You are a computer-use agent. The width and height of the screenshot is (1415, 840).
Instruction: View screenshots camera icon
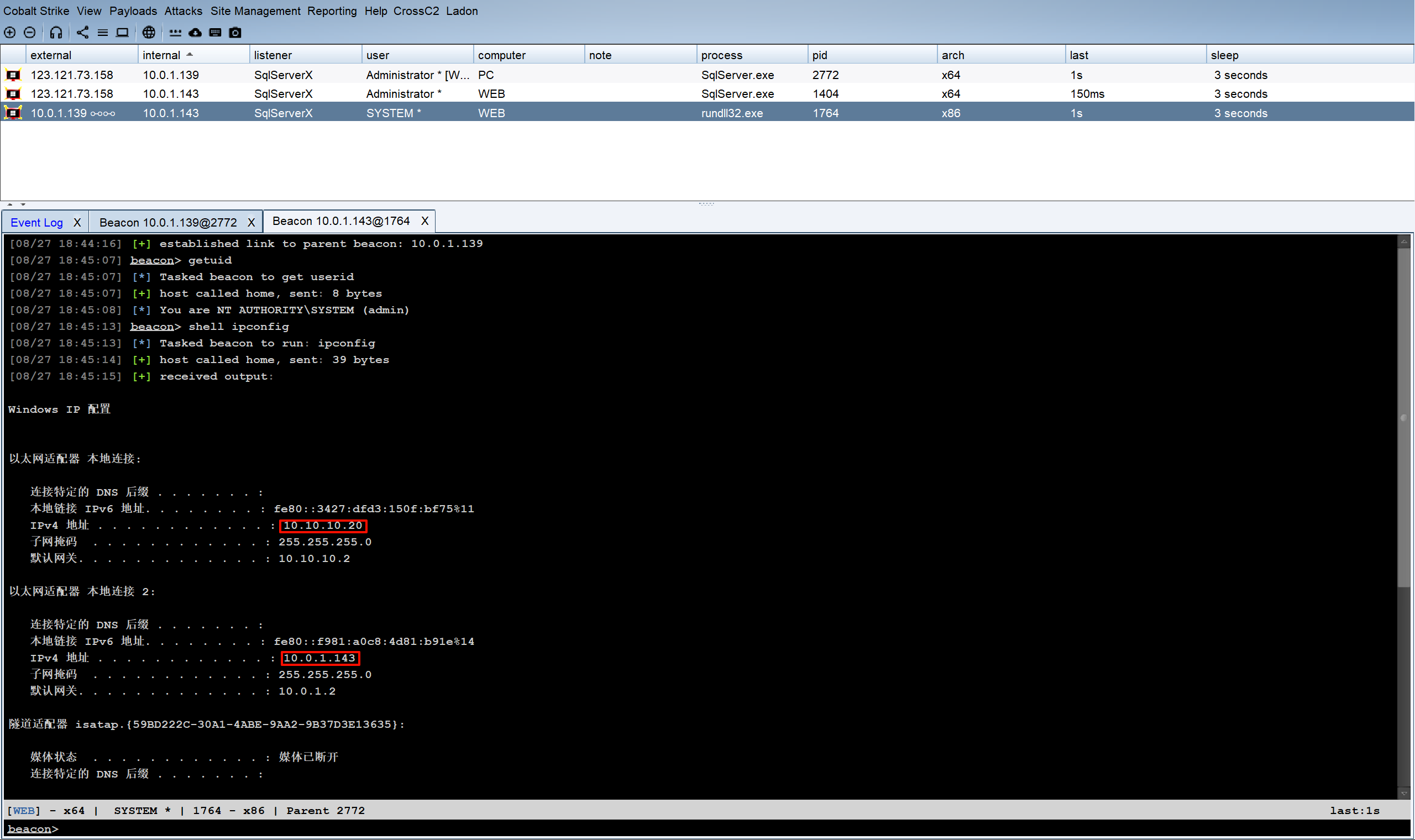coord(235,33)
